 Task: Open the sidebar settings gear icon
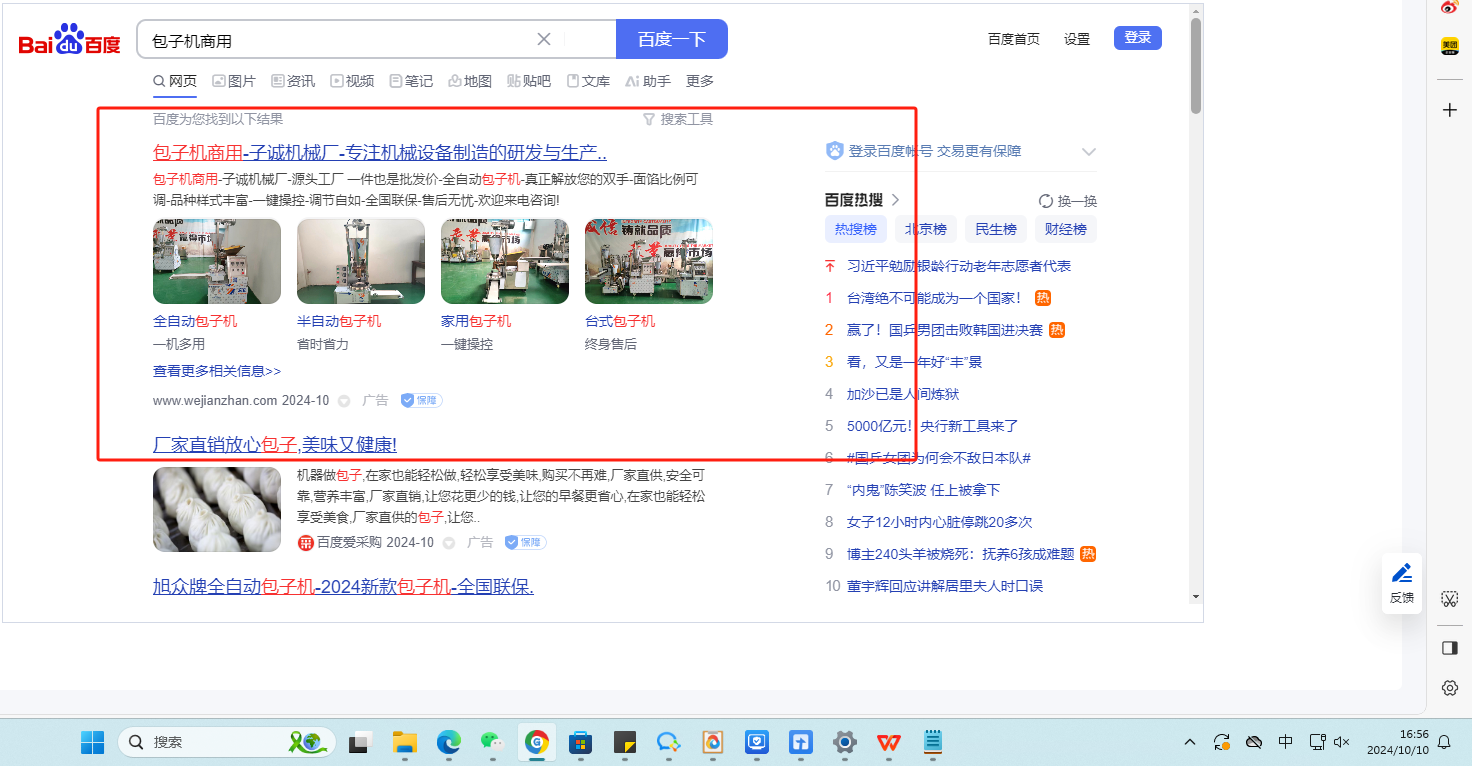point(1449,688)
